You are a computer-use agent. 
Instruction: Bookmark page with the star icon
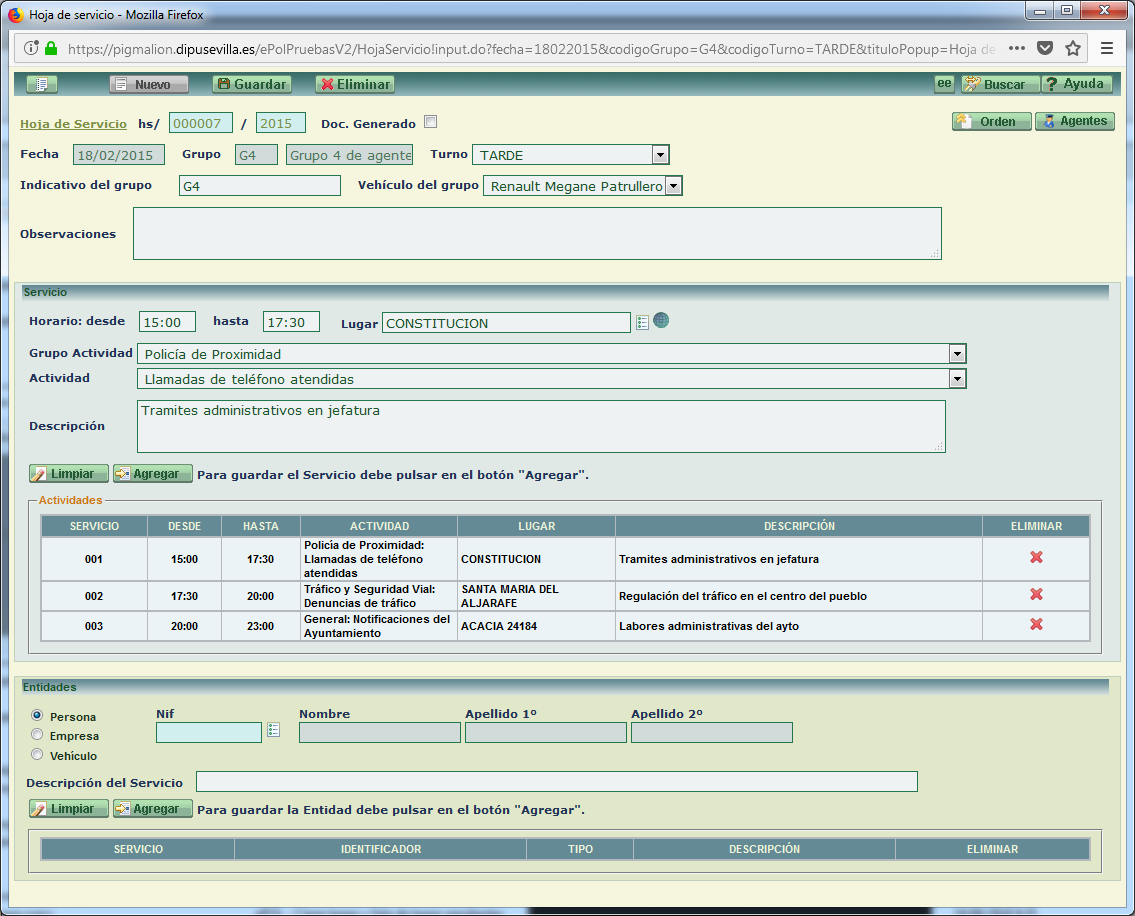pos(1073,48)
